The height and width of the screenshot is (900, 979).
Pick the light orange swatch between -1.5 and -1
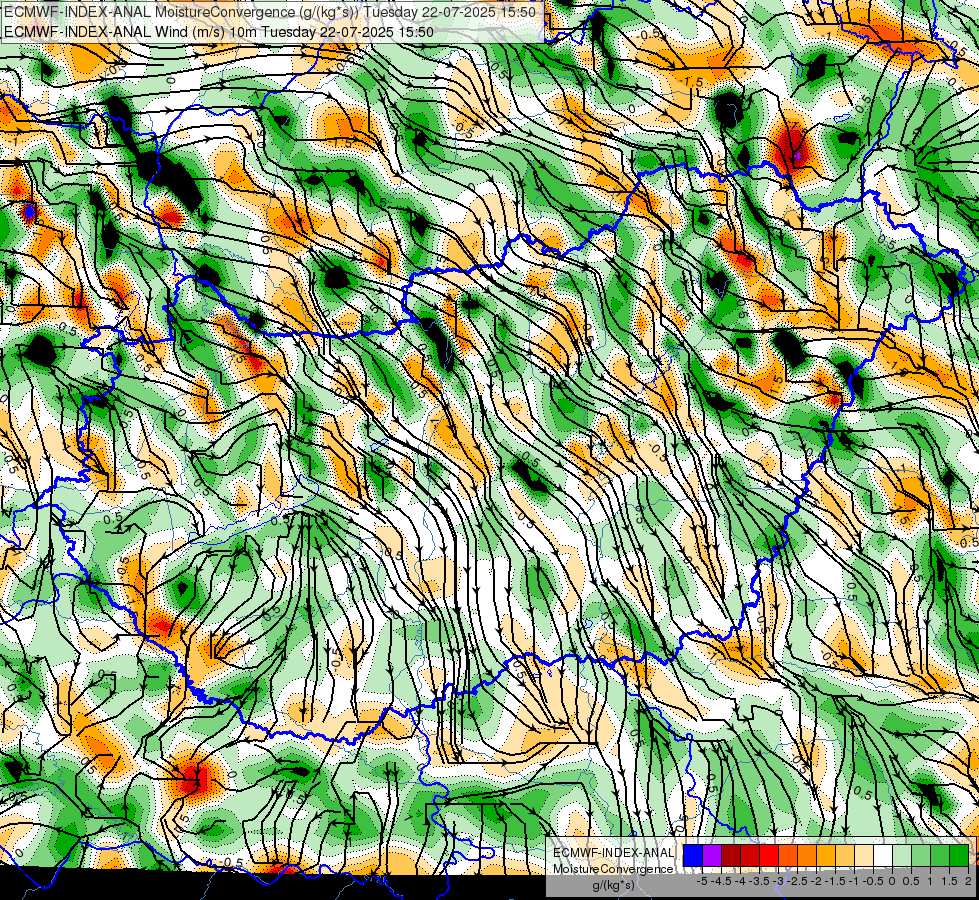845,856
